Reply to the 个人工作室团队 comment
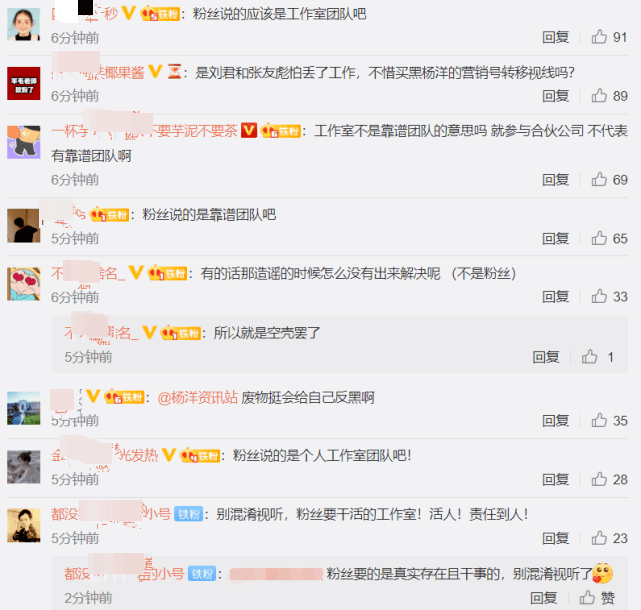This screenshot has width=641, height=610. pyautogui.click(x=556, y=479)
